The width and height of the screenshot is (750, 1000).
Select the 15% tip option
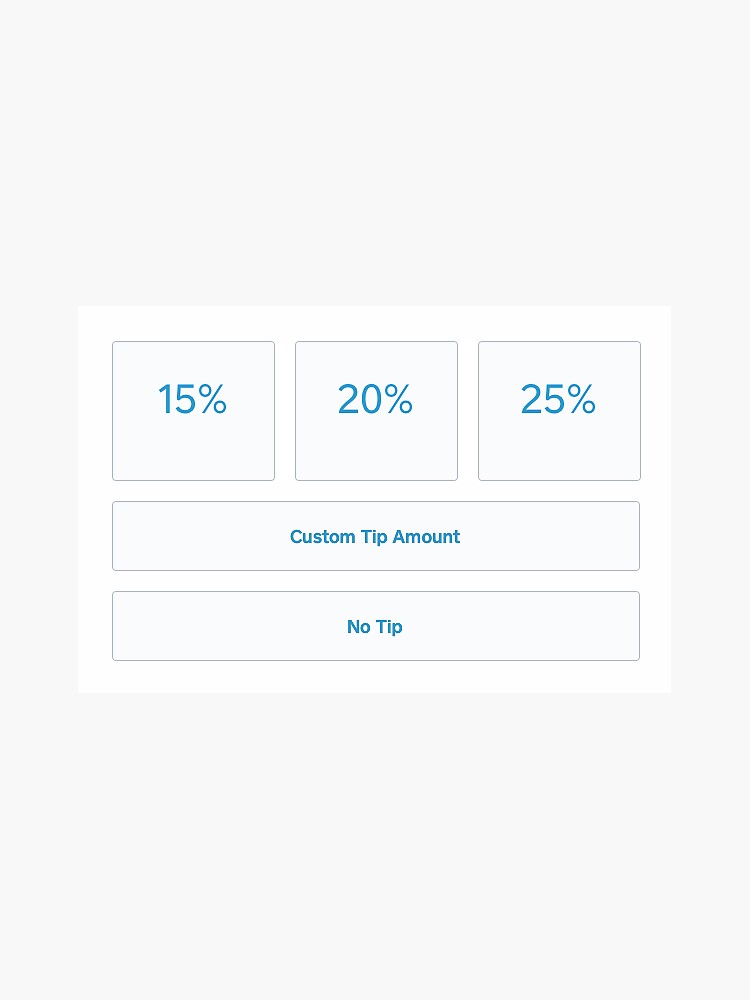pos(193,410)
